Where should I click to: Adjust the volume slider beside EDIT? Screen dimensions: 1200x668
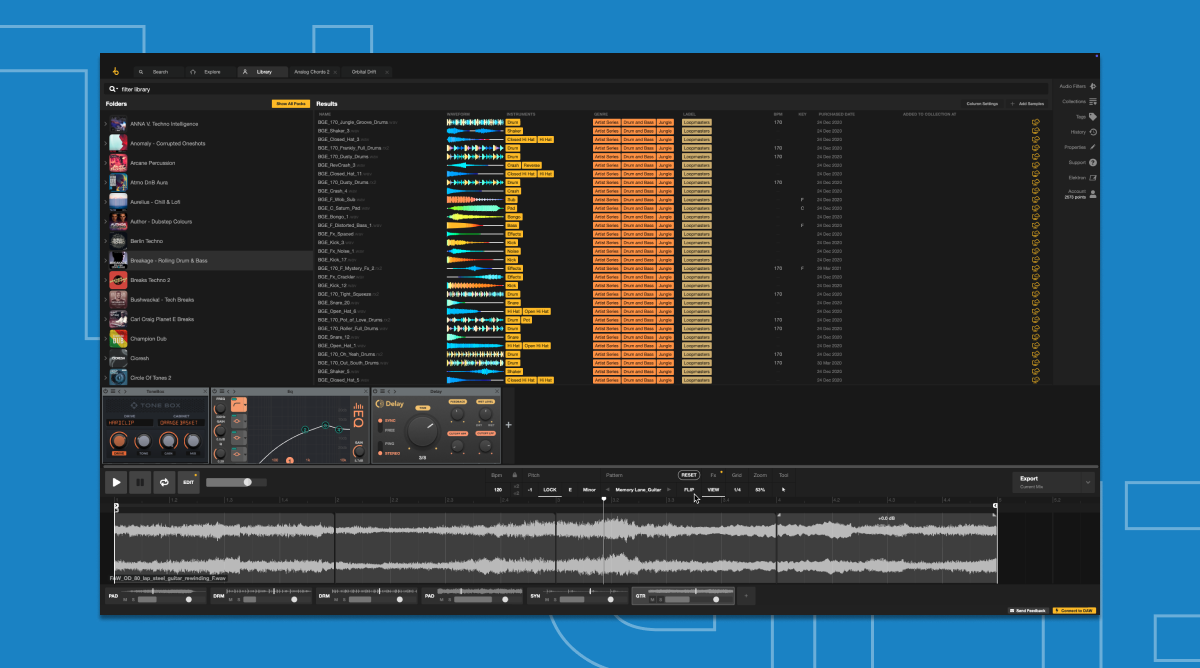(x=247, y=482)
